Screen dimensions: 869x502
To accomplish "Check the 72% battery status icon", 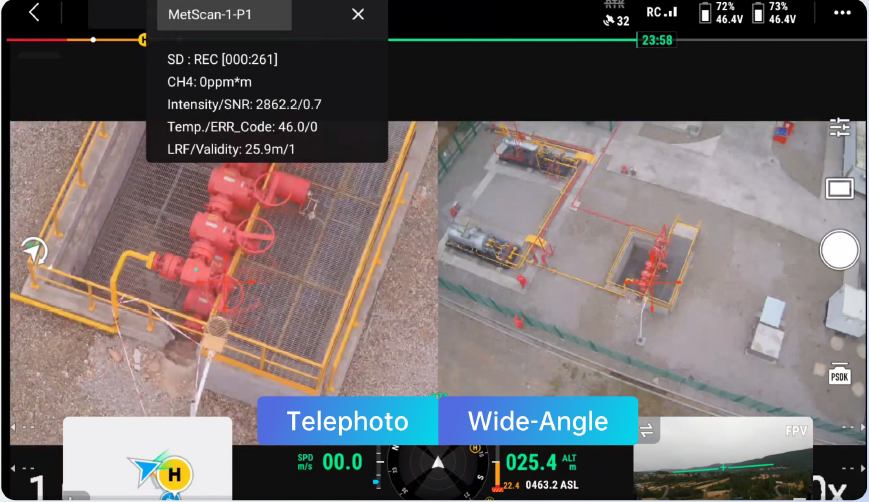I will pos(720,13).
